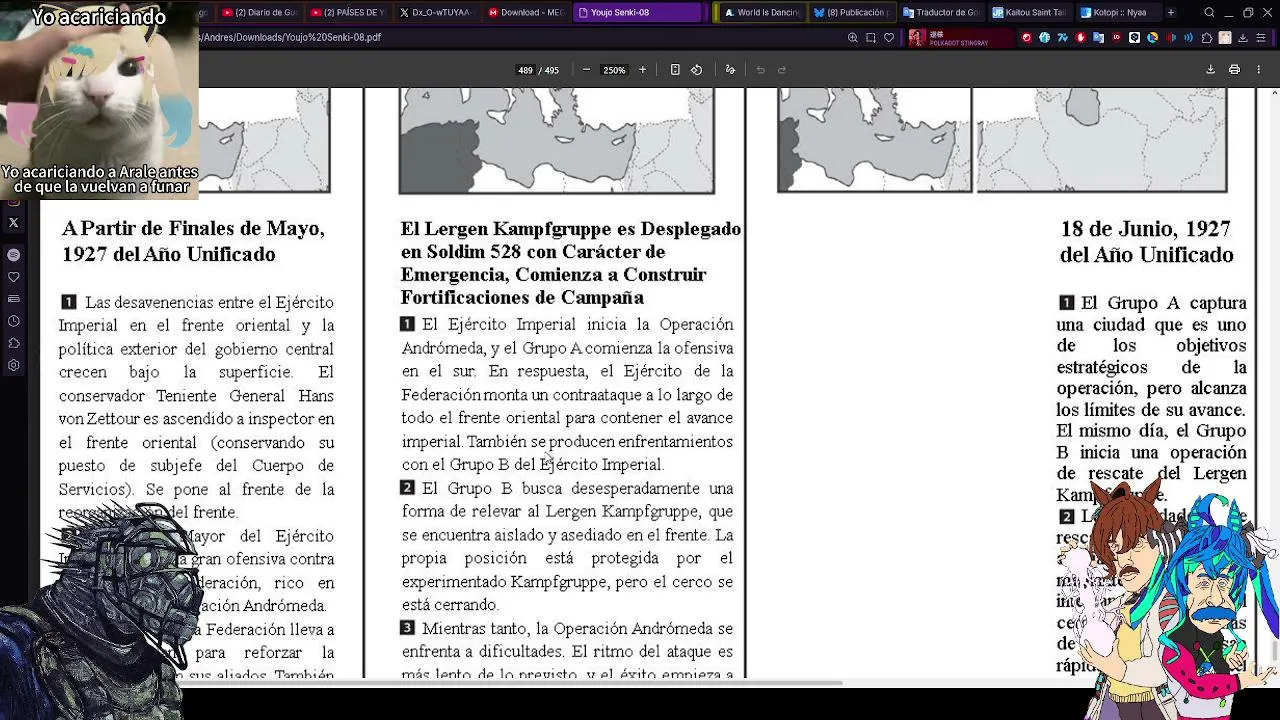Open the PDF viewer more actions menu

[1258, 69]
